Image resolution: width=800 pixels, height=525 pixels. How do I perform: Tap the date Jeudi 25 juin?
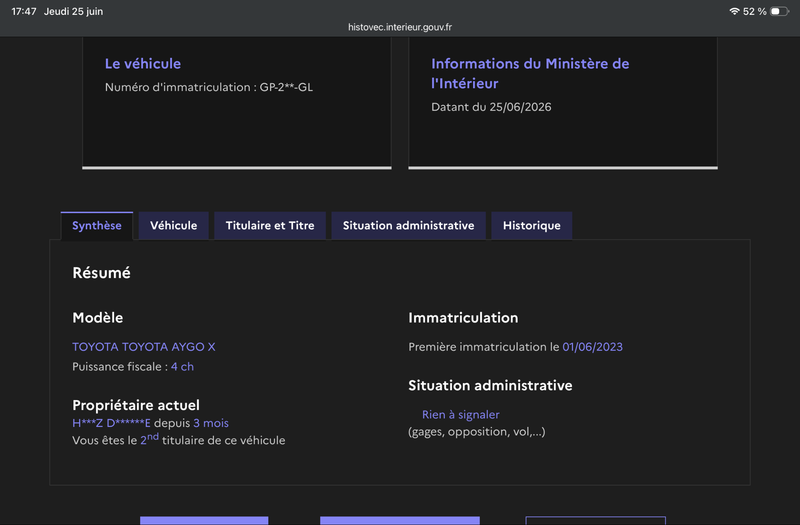pyautogui.click(x=73, y=11)
